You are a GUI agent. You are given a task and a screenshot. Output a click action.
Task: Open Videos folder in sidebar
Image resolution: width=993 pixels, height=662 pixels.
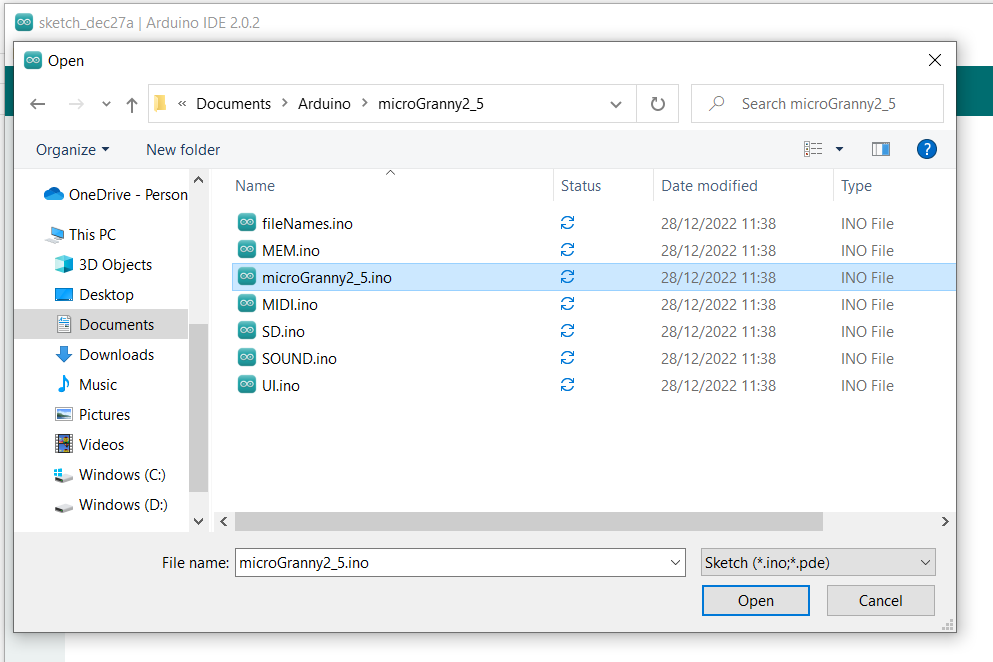tap(89, 445)
